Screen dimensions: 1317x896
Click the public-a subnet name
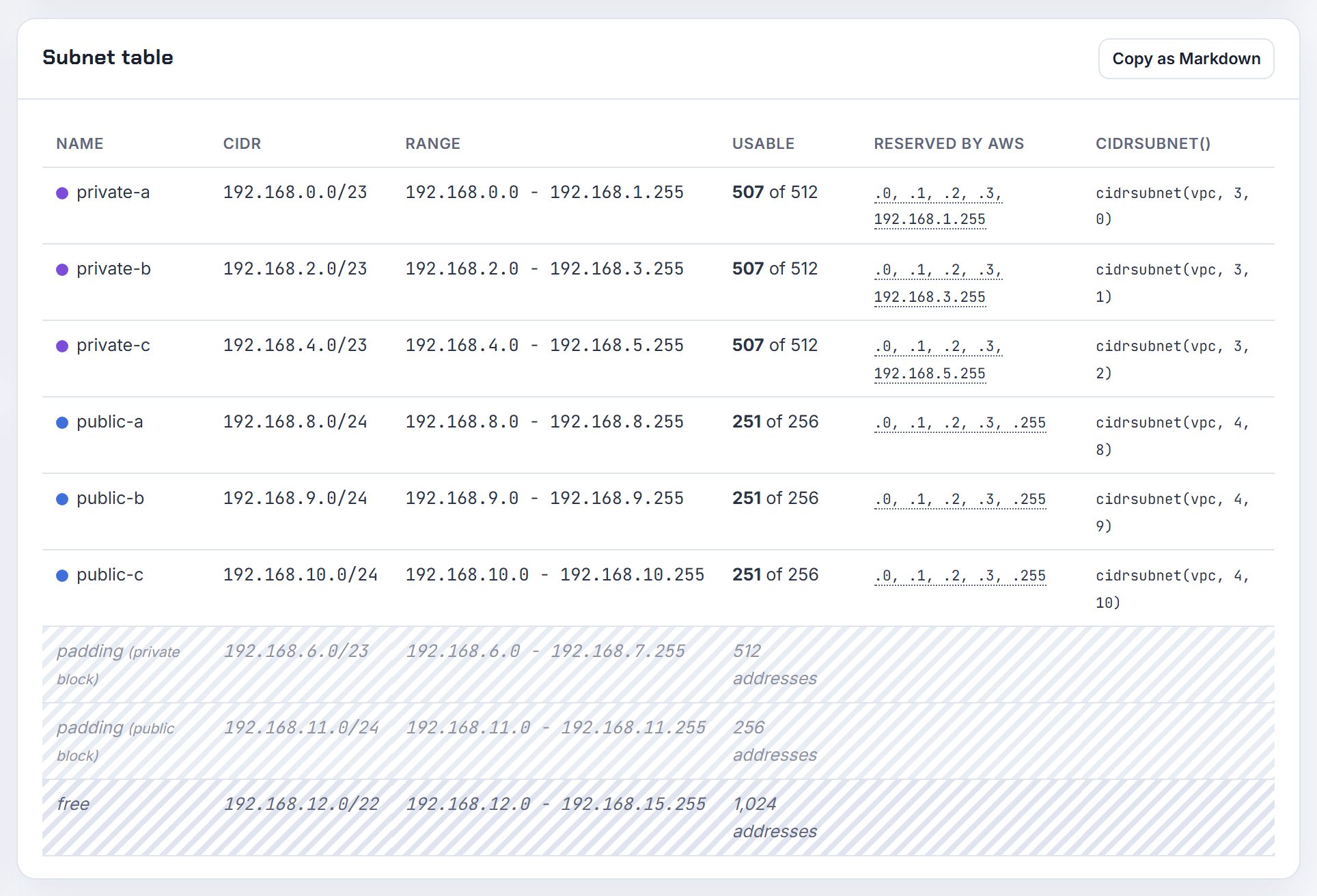click(110, 422)
